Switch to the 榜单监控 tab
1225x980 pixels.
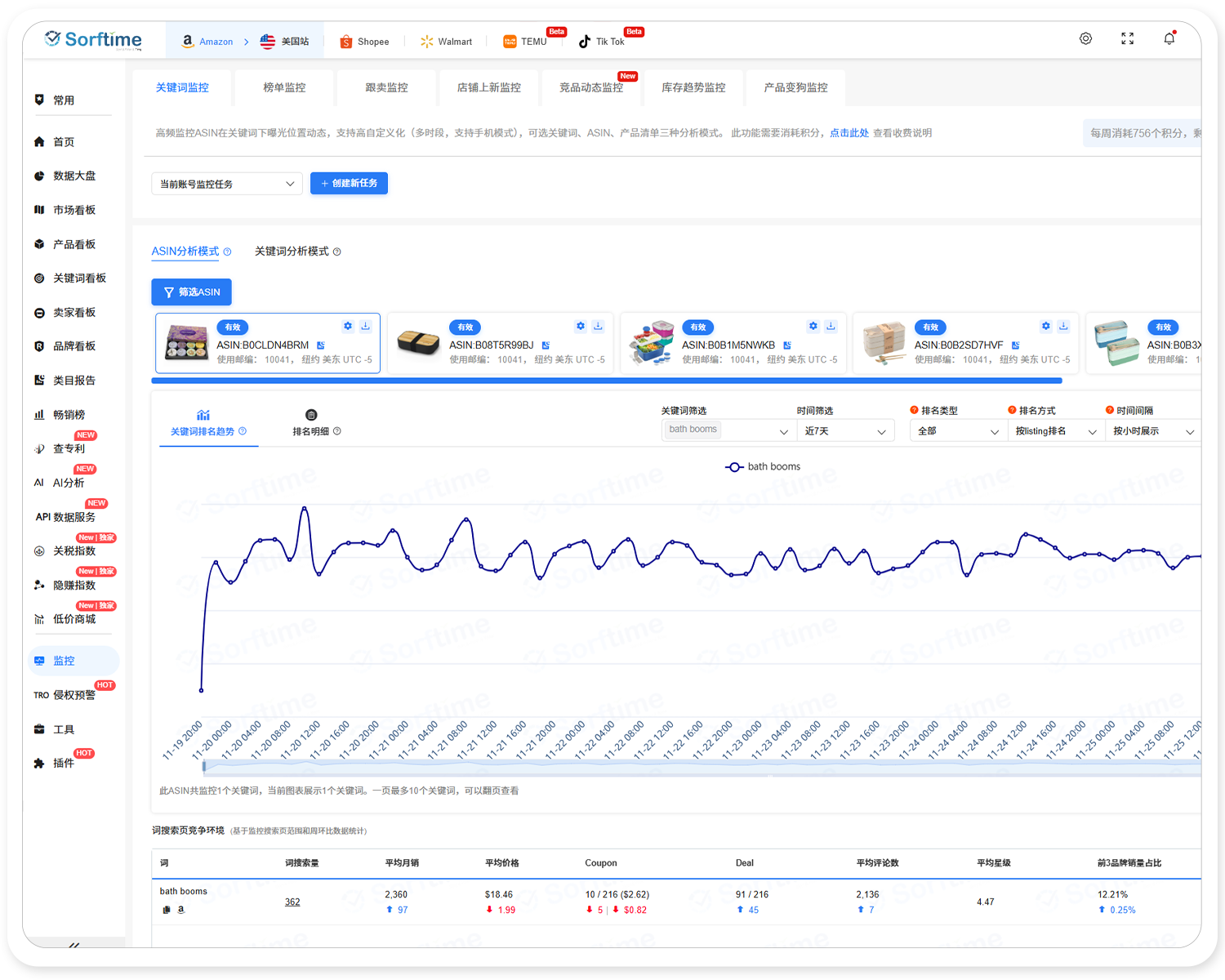[284, 87]
